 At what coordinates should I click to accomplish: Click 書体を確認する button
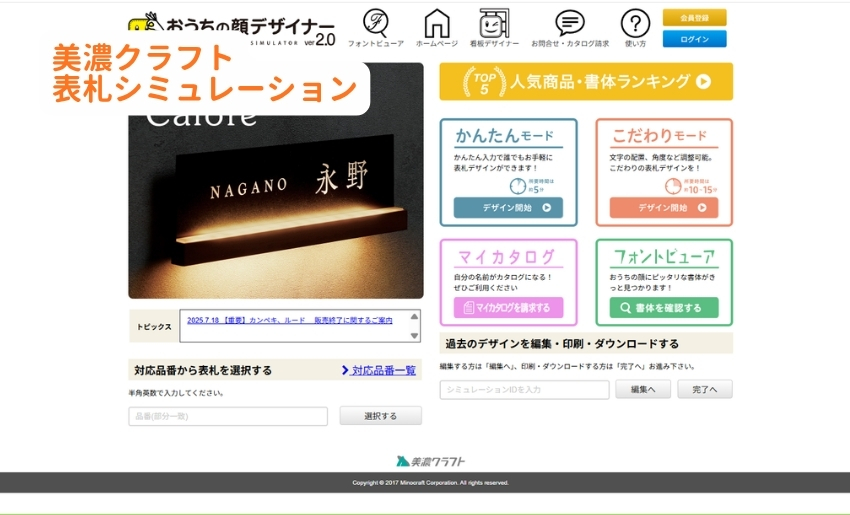click(664, 307)
